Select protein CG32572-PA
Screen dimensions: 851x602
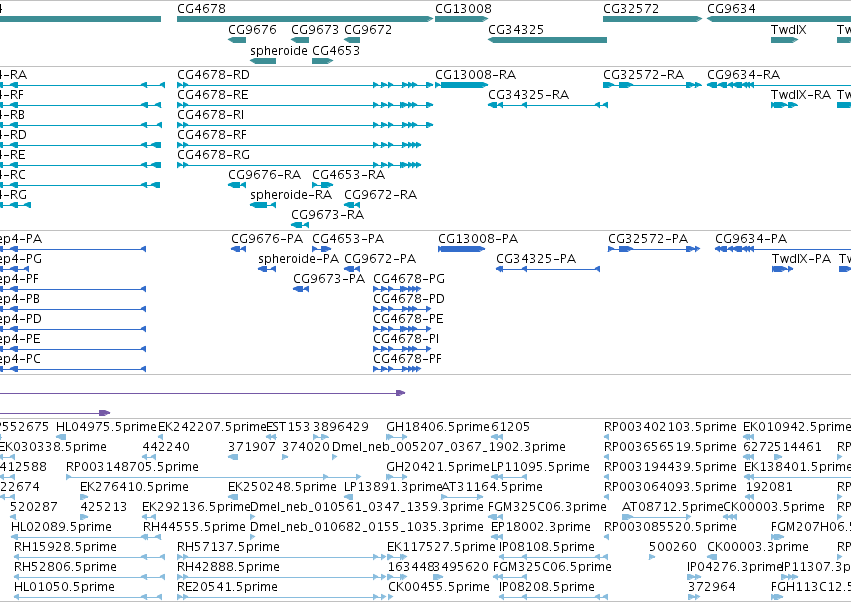click(x=653, y=249)
